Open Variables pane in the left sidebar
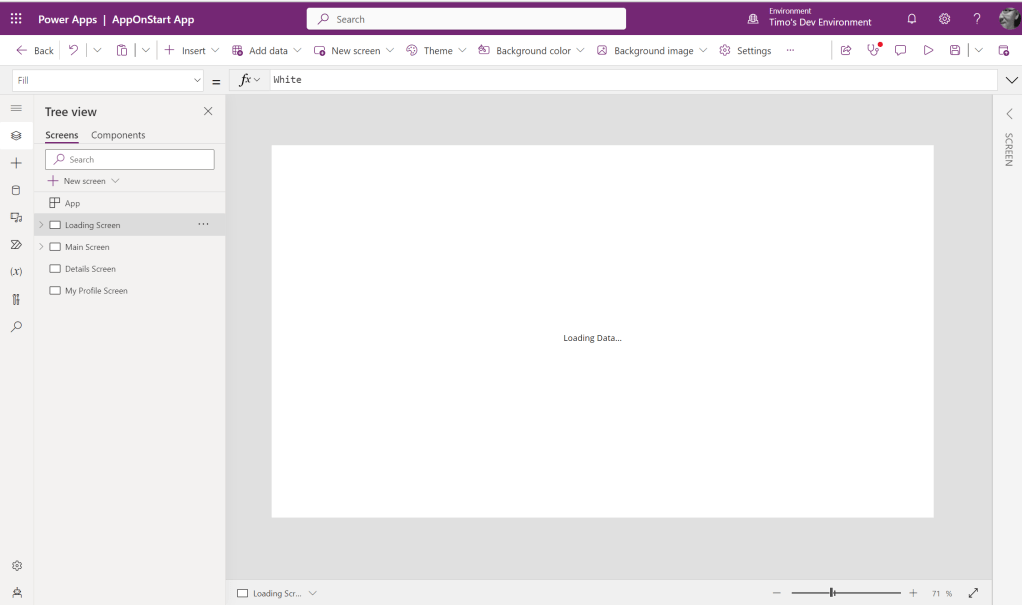The height and width of the screenshot is (605, 1022). (16, 272)
